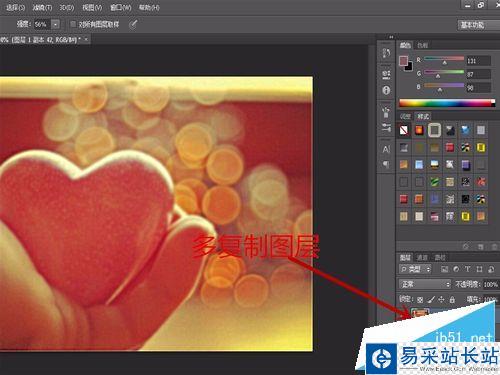Screen dimensions: 500x375
Task: Open the Info panel icon
Action: tap(386, 90)
